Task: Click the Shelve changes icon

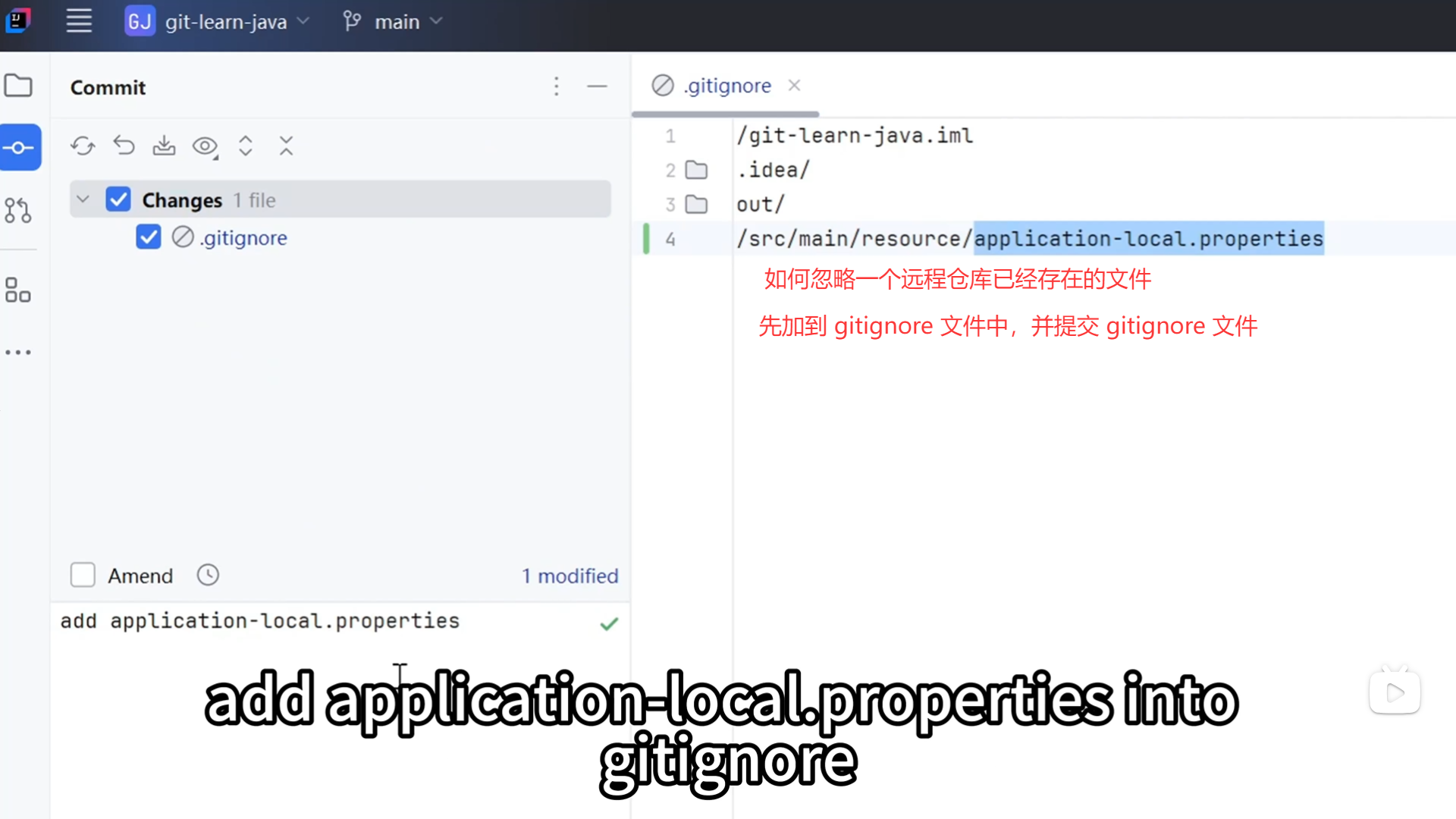Action: point(164,146)
